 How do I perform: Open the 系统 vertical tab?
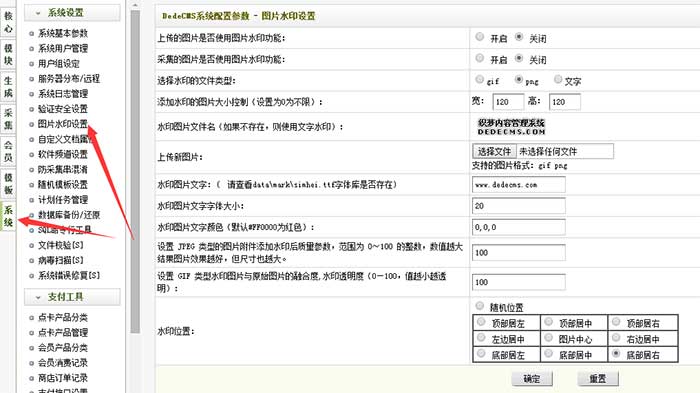8,216
